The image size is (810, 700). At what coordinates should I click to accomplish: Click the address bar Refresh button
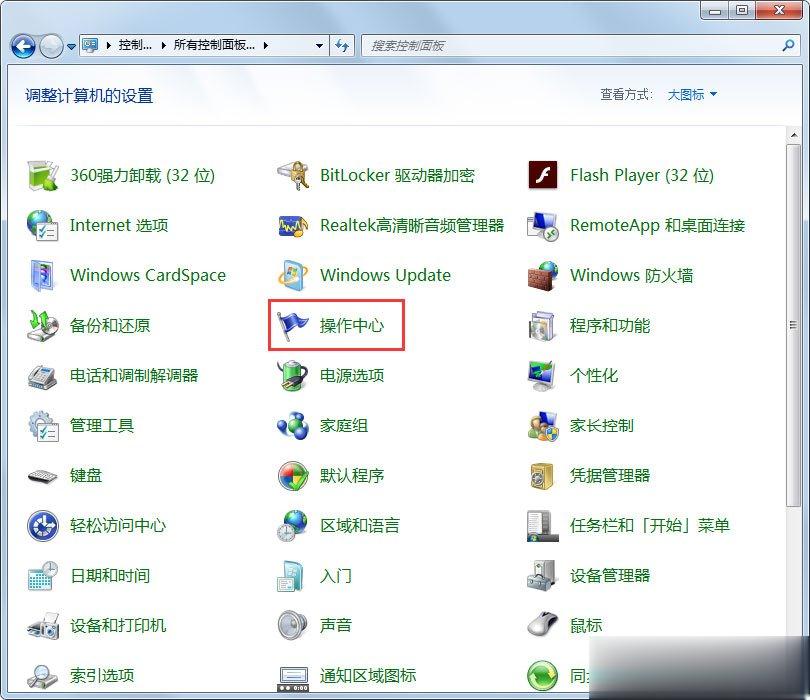[x=342, y=45]
